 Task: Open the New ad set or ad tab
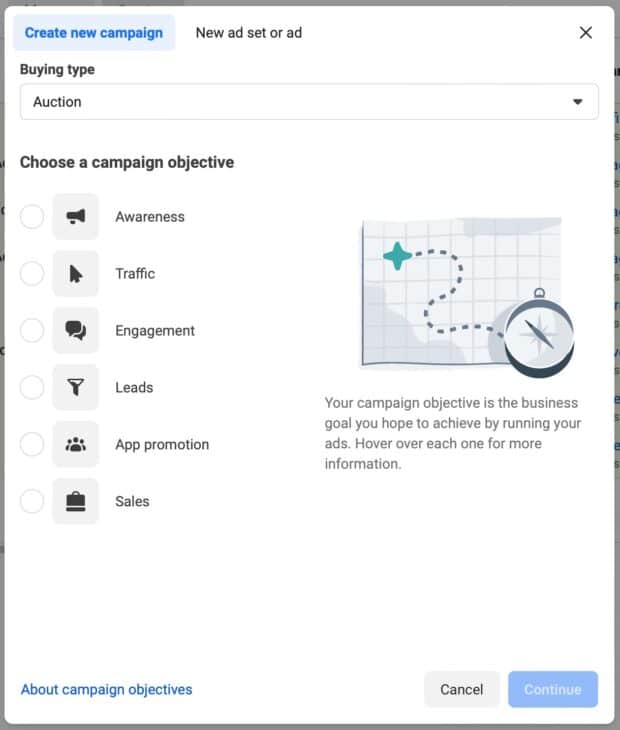point(249,33)
